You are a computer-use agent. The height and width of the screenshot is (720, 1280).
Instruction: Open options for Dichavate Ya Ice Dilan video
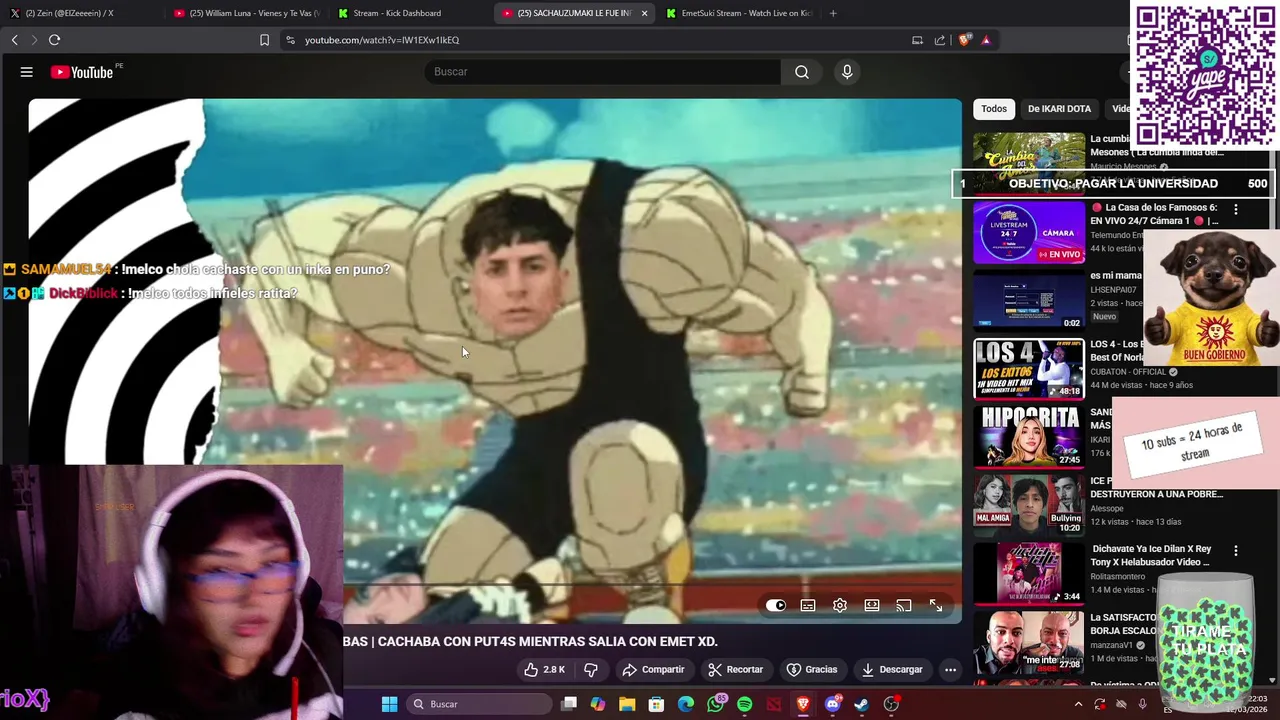tap(1236, 551)
